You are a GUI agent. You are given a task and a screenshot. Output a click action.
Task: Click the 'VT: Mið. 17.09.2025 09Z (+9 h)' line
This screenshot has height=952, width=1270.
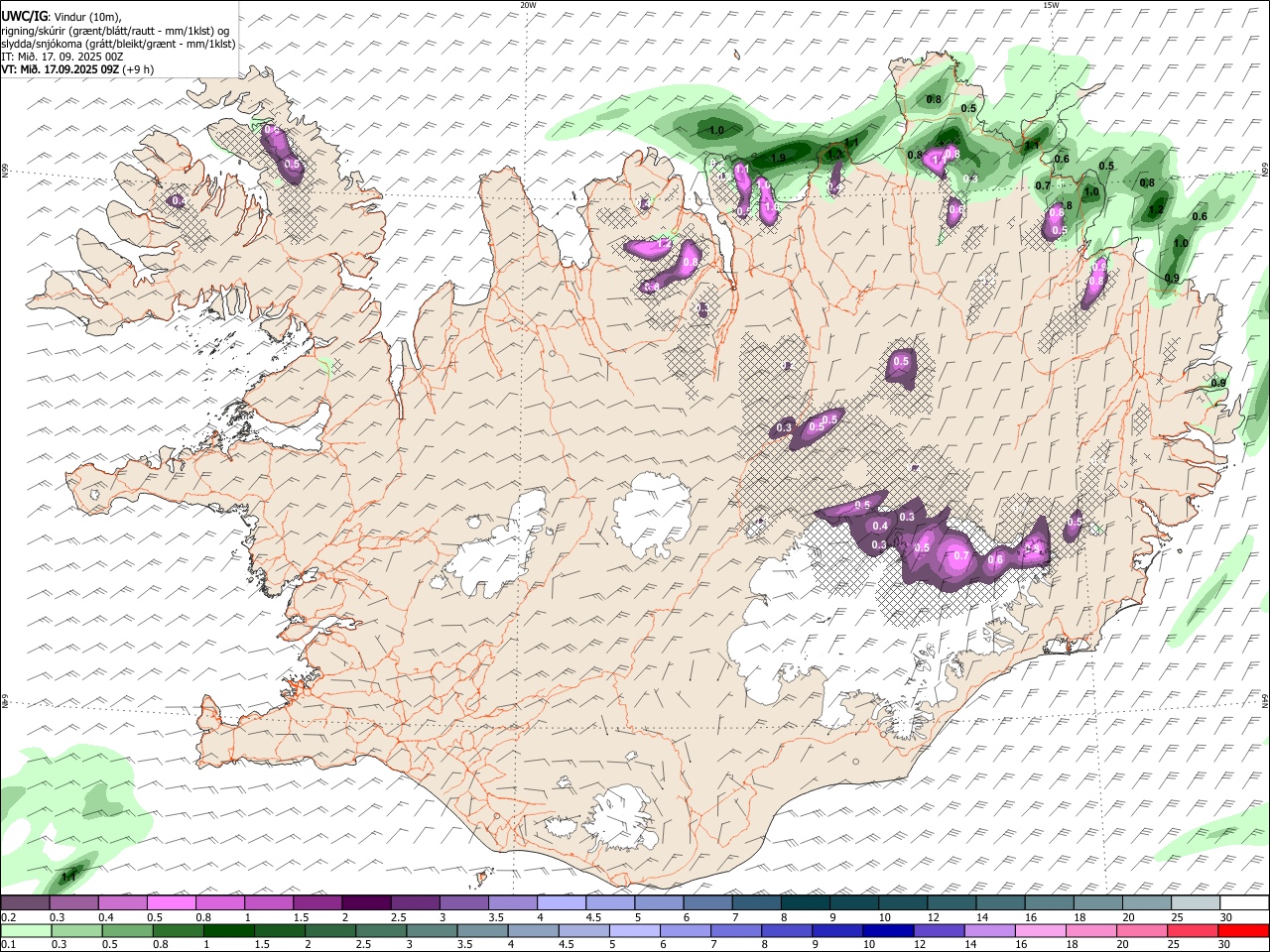pos(76,69)
